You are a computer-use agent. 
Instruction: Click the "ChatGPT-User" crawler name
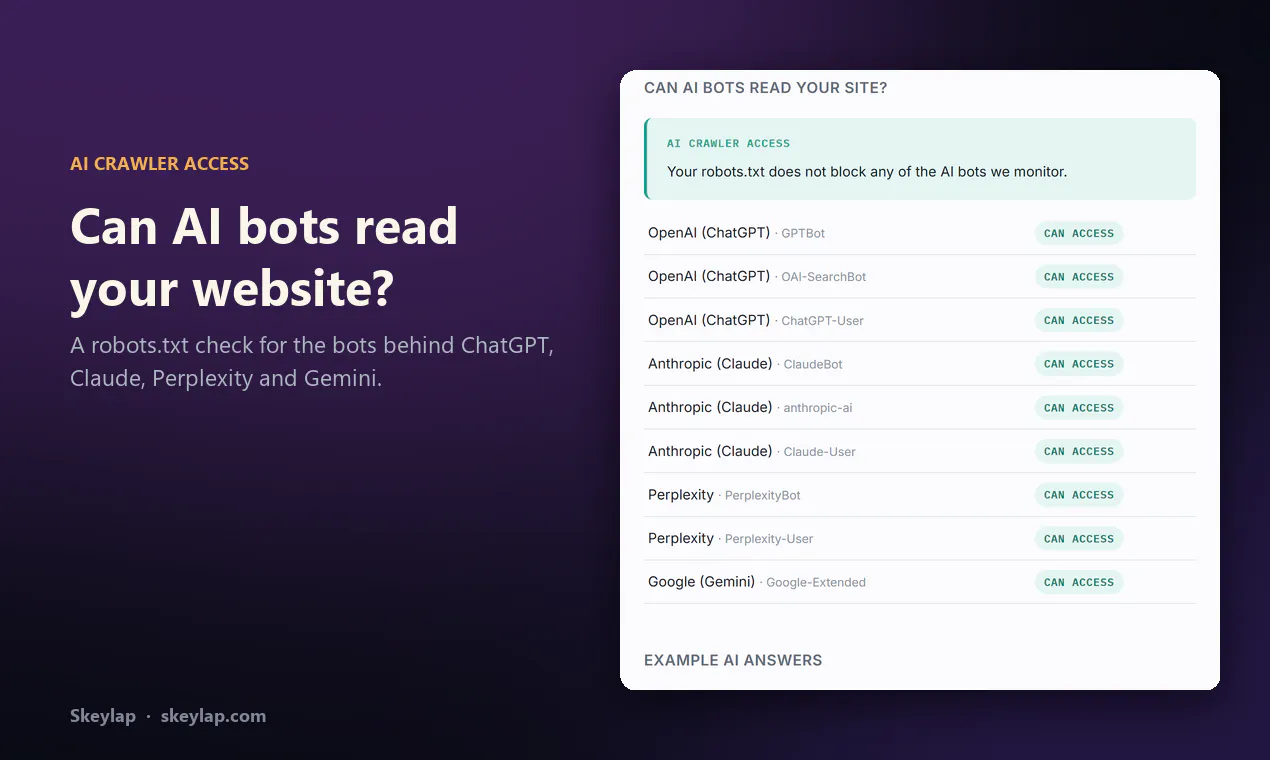(822, 321)
